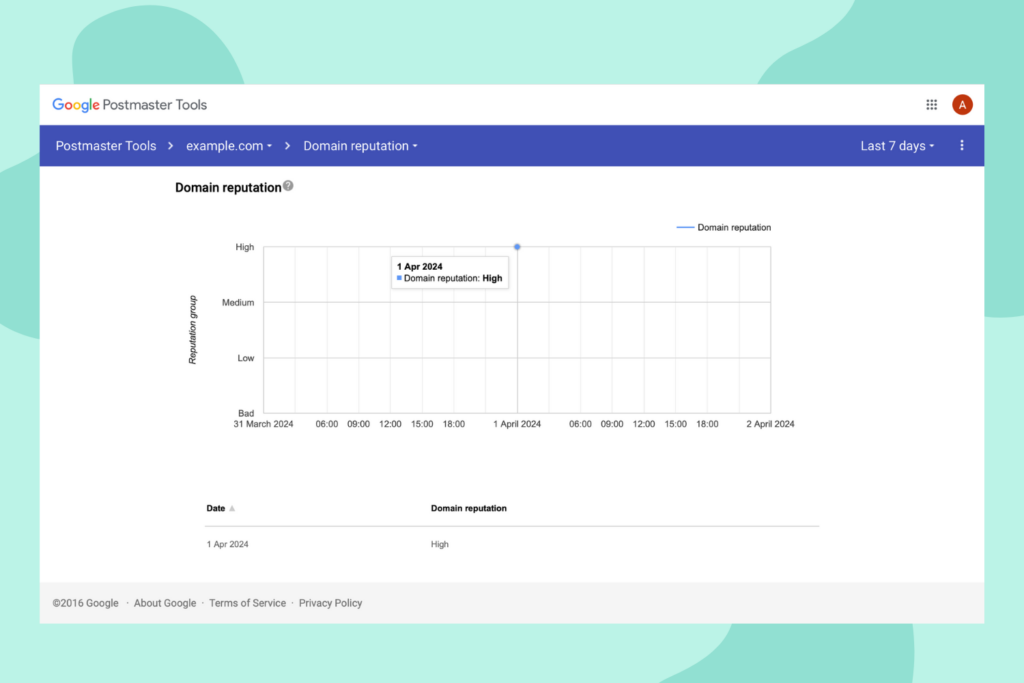The image size is (1024, 683).
Task: Open the Domain reputation dashboard dropdown
Action: pyautogui.click(x=360, y=146)
